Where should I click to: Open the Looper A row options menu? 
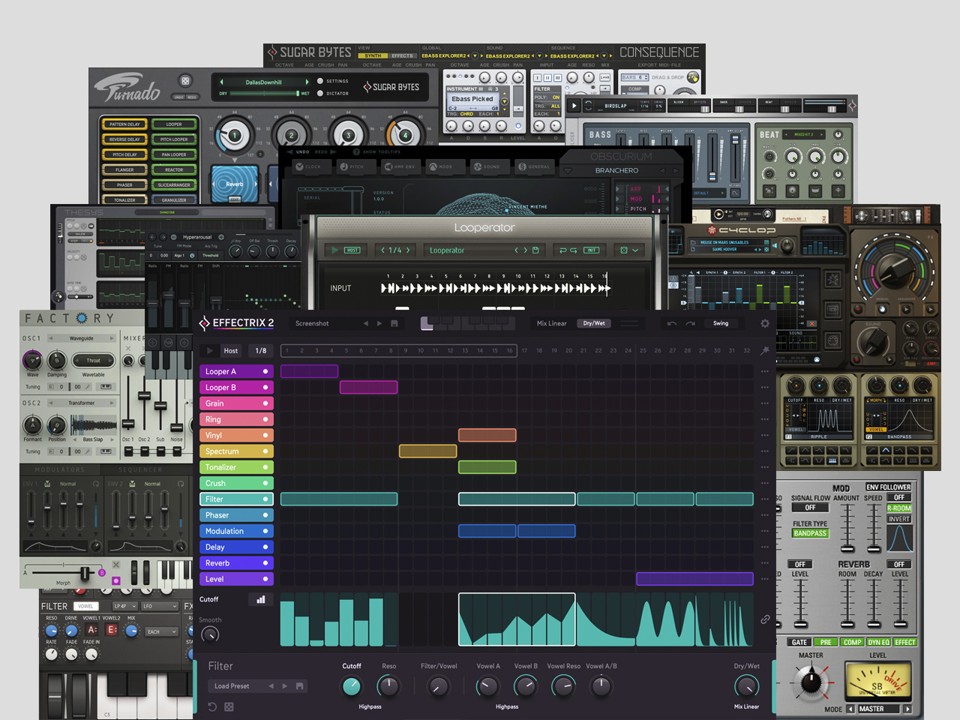tap(765, 372)
